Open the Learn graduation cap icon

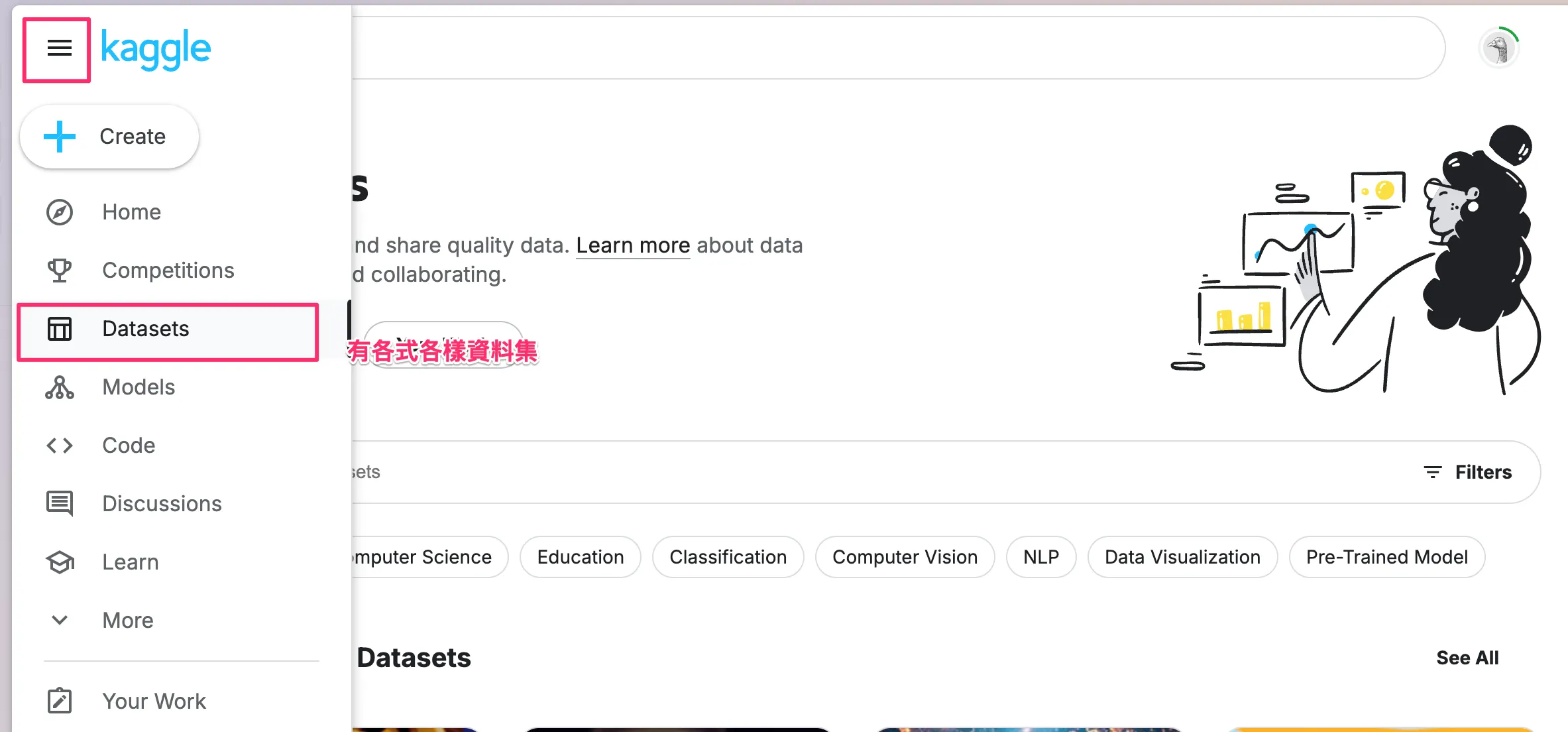point(60,562)
